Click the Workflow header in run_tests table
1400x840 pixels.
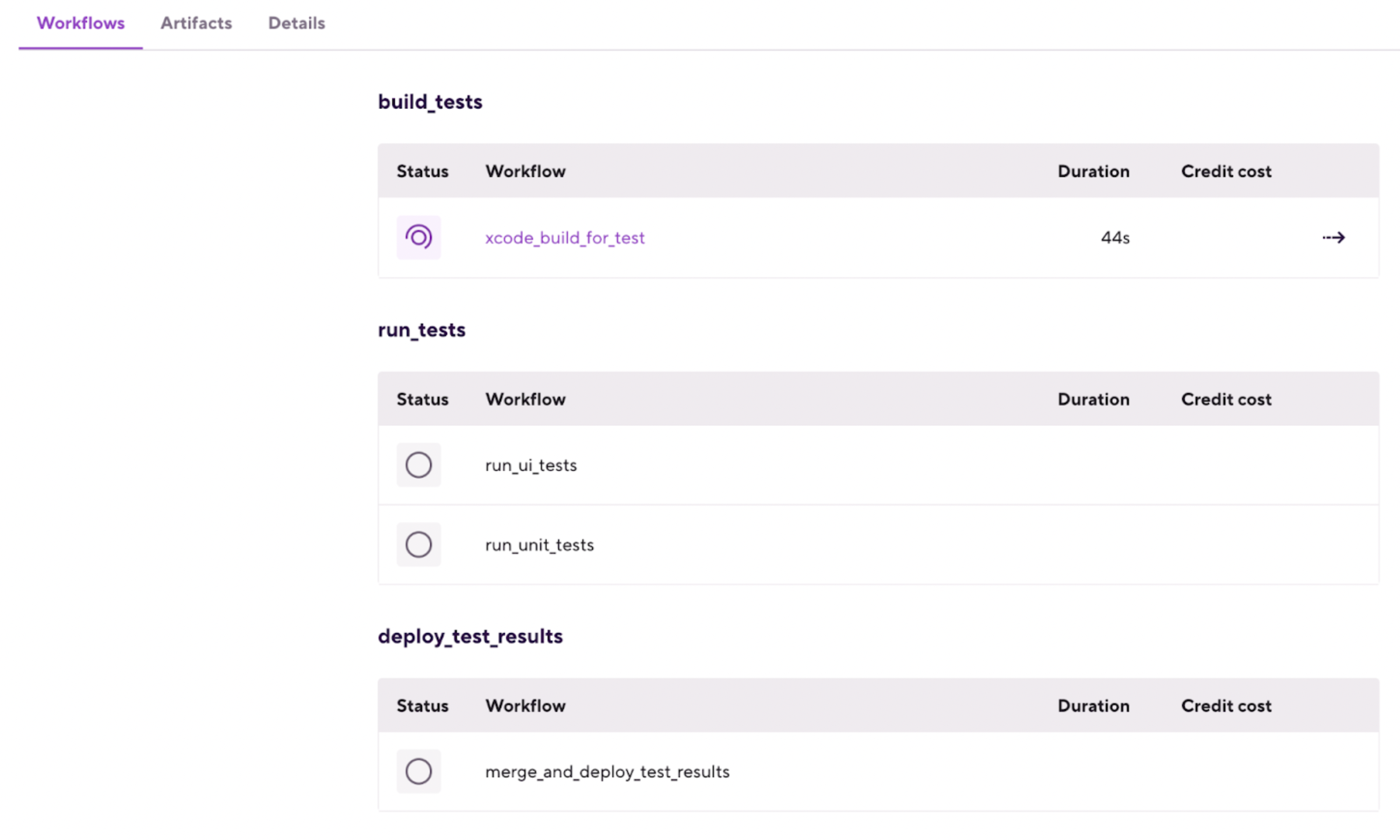(x=525, y=400)
